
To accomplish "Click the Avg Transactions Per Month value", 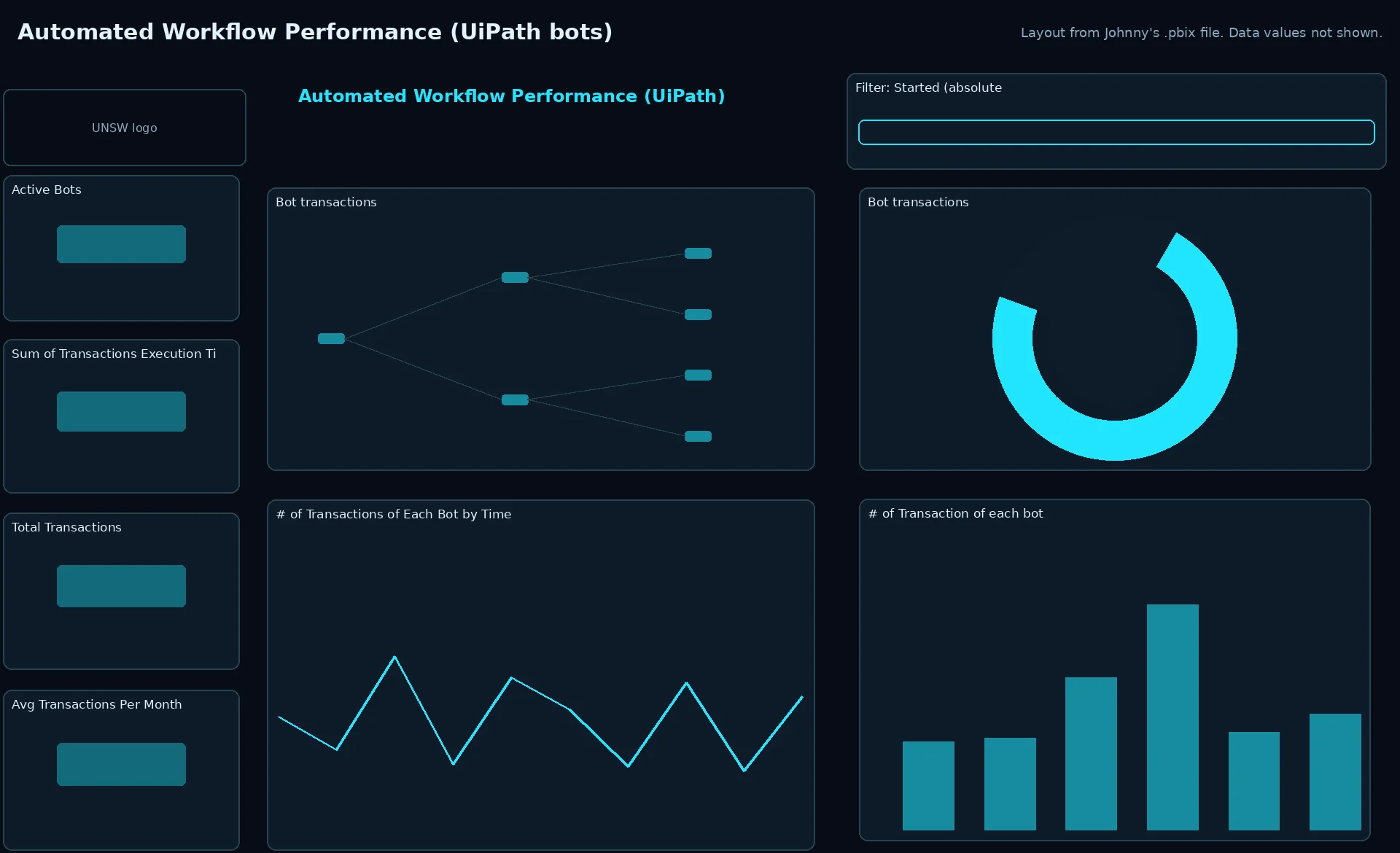I will (121, 764).
